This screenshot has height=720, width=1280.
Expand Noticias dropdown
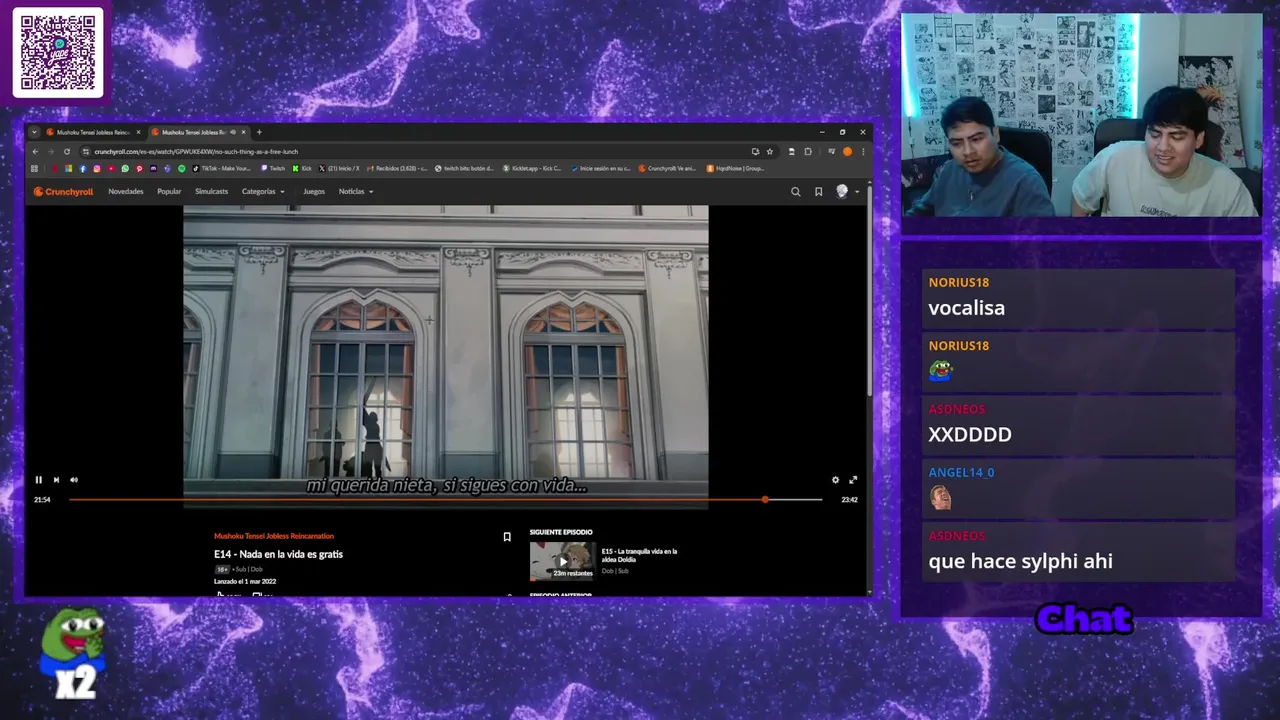tap(356, 191)
